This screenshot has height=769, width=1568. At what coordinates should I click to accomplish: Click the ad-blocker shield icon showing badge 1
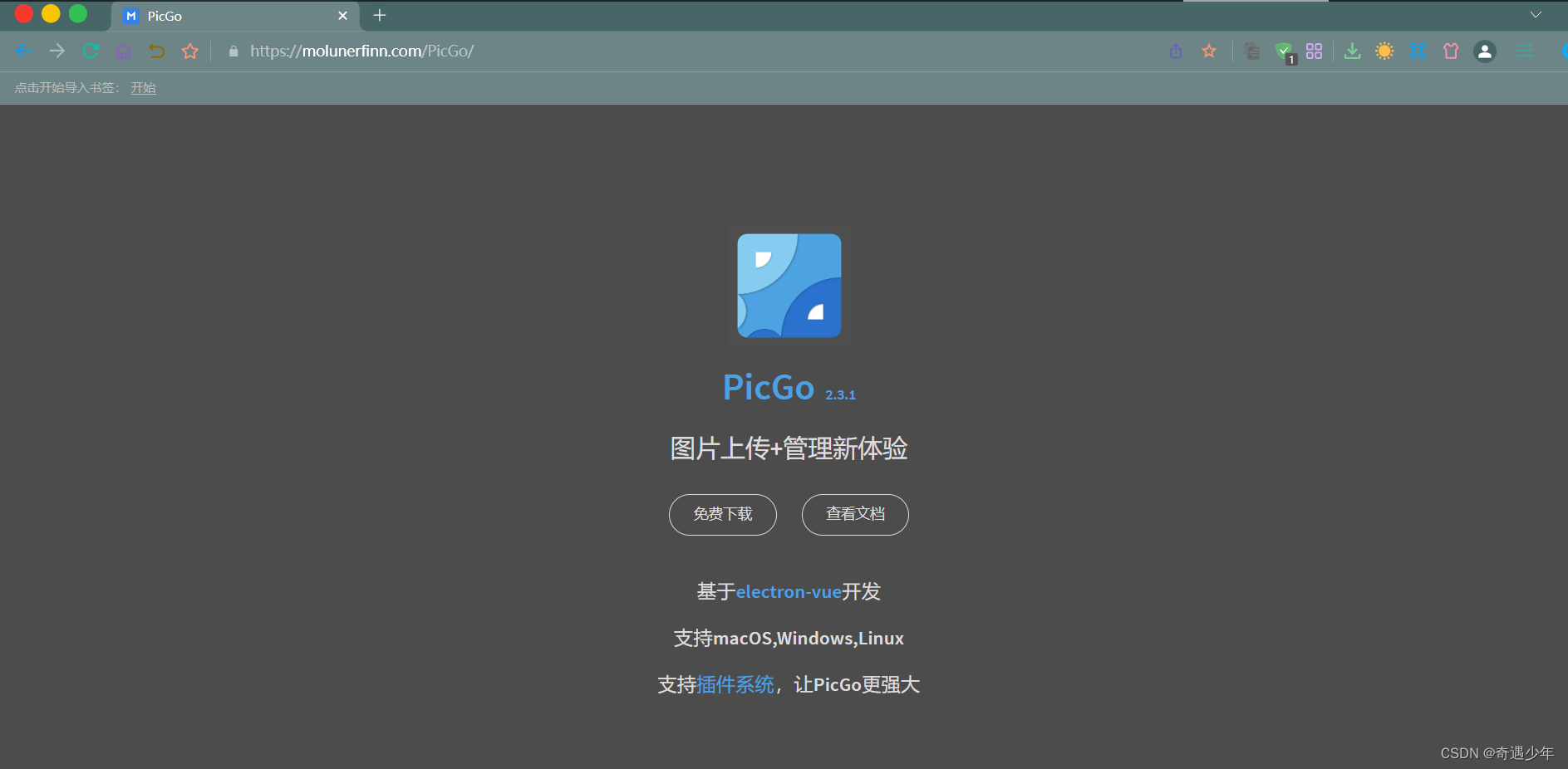click(1284, 51)
